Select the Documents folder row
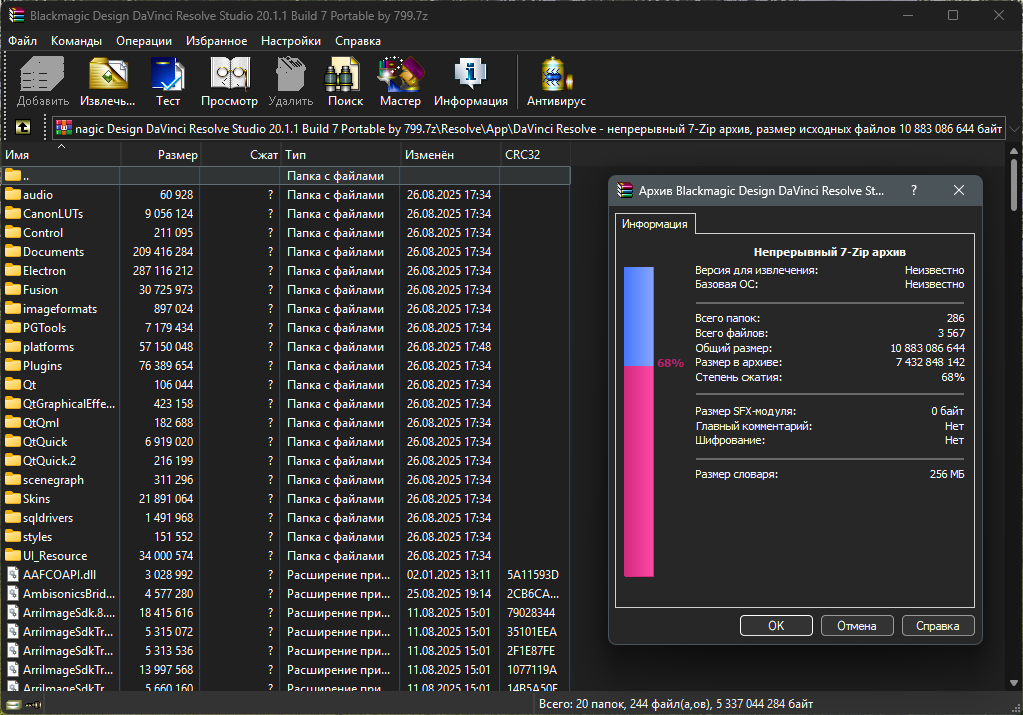 (286, 252)
